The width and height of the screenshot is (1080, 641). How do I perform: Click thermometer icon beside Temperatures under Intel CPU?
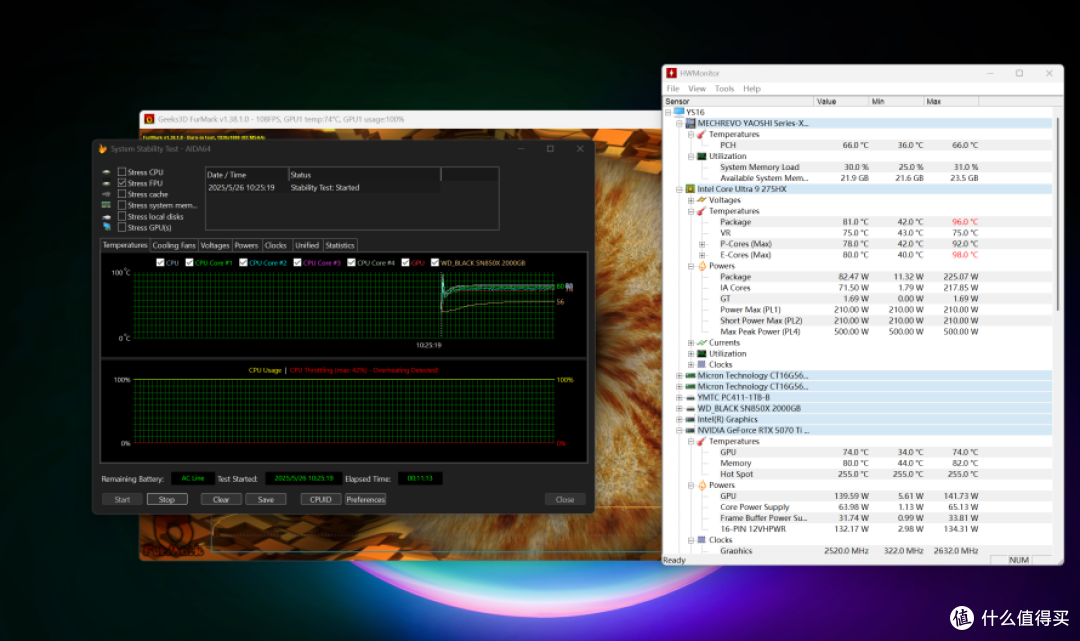point(702,211)
